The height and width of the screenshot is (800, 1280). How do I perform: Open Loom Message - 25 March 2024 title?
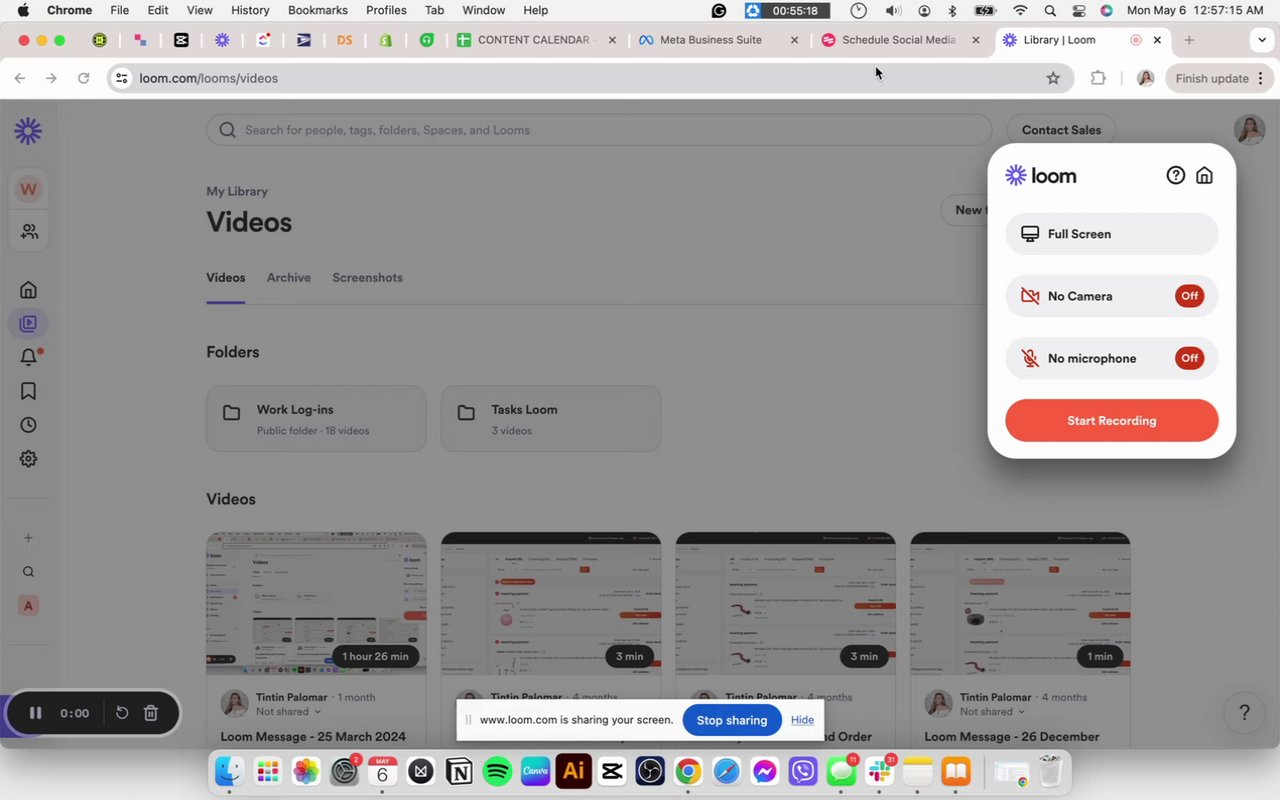(313, 737)
